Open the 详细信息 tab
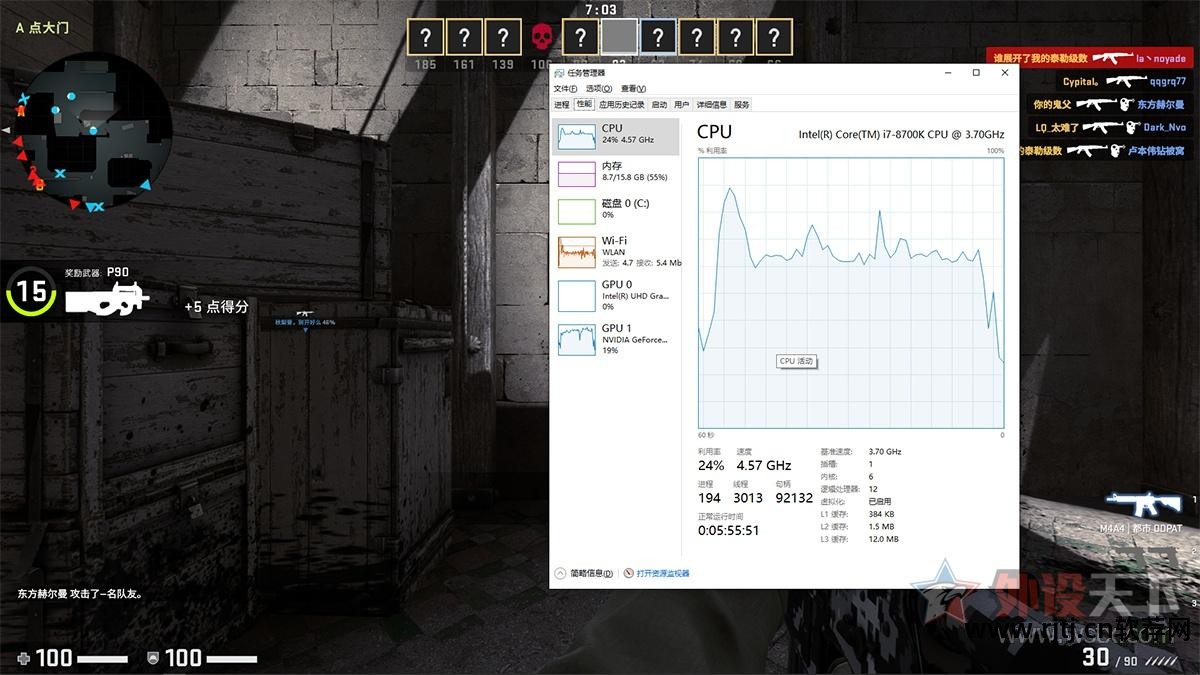The height and width of the screenshot is (675, 1200). click(712, 104)
